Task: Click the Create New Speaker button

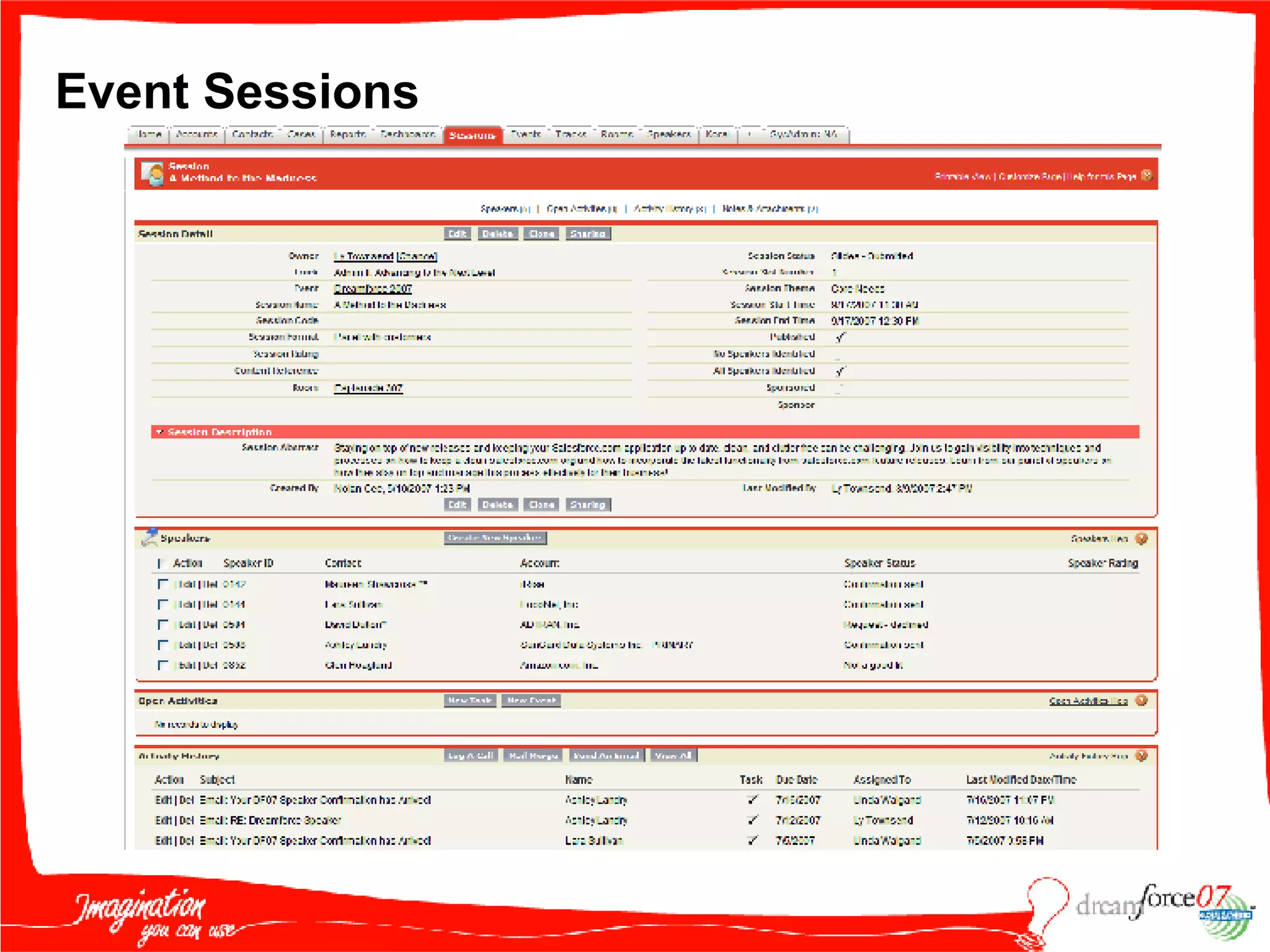Action: coord(495,537)
